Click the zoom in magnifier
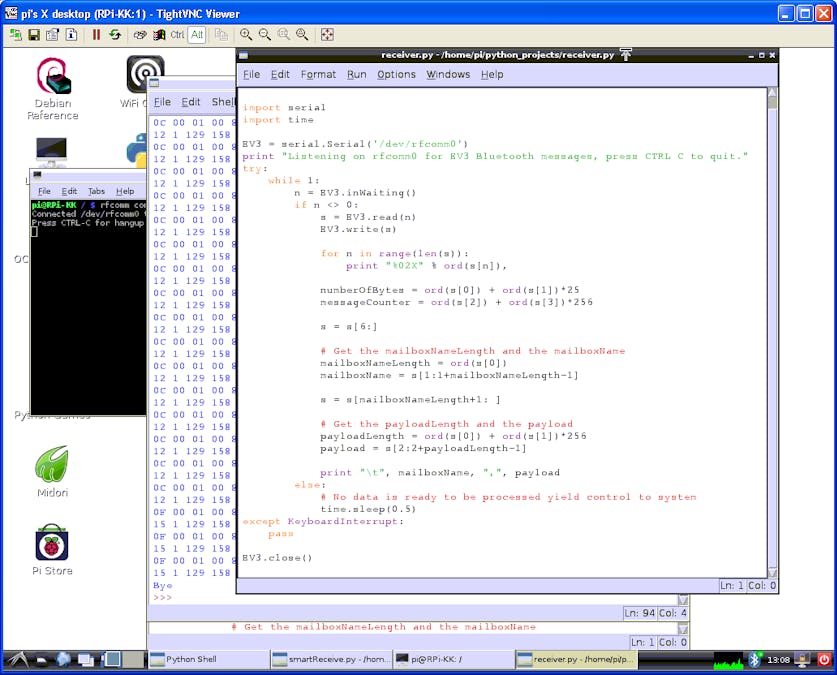Viewport: 837px width, 675px height. pos(246,34)
